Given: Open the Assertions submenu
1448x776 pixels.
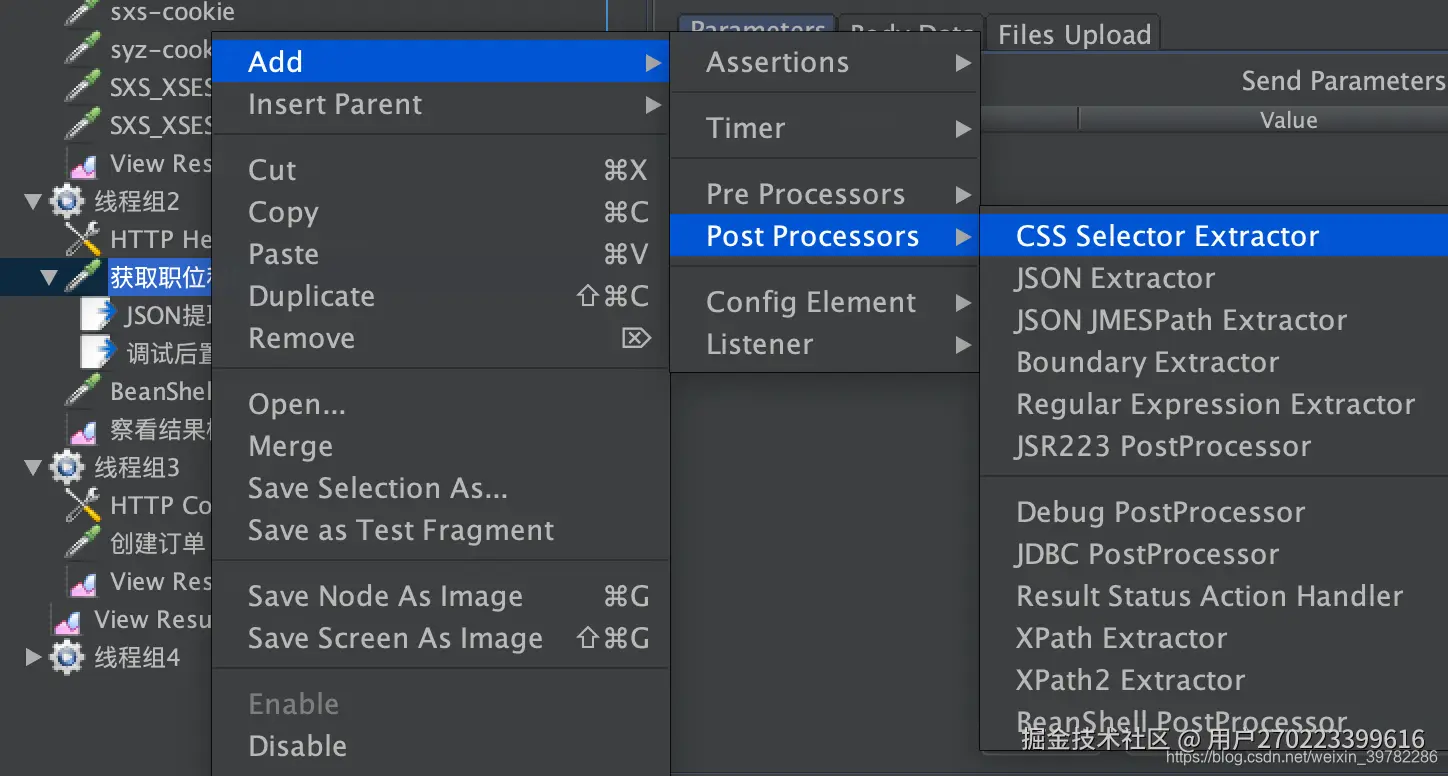Looking at the screenshot, I should 777,62.
